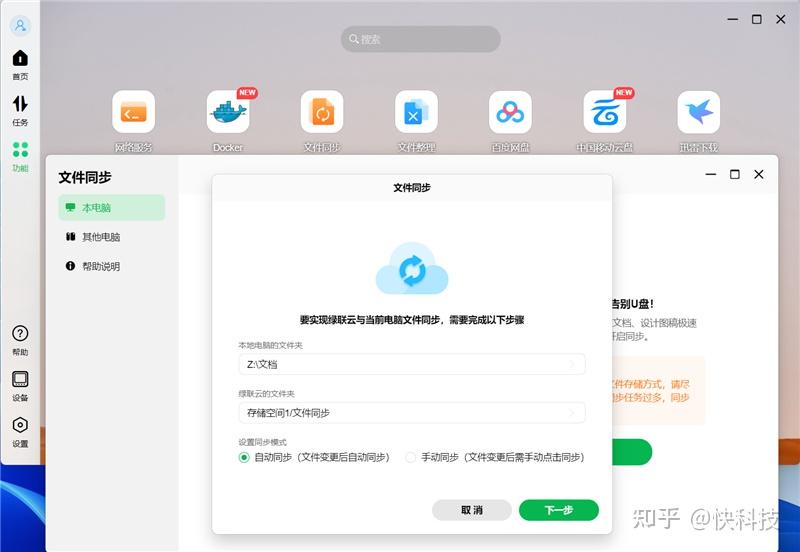
Task: Launch the 网络服务 app icon
Action: 134,112
